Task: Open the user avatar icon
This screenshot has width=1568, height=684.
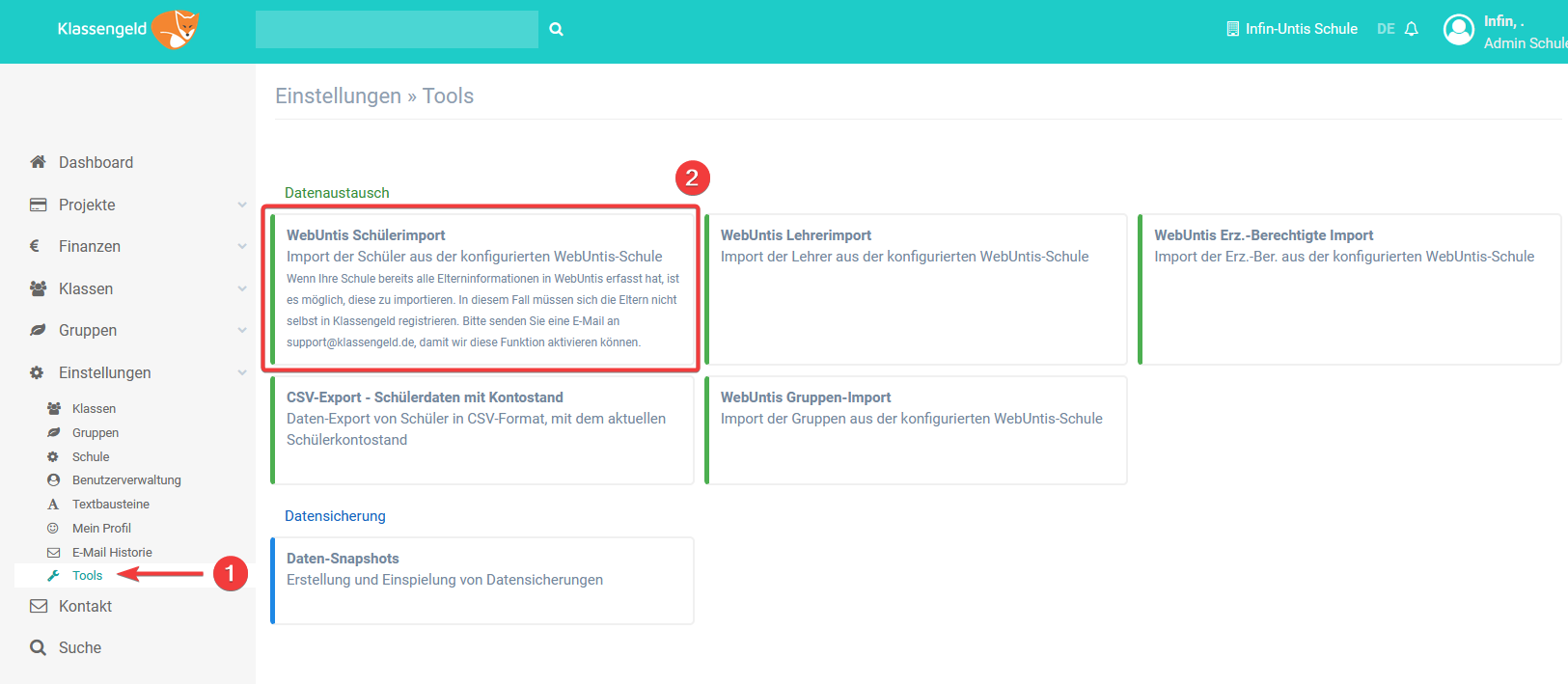Action: 1459,30
